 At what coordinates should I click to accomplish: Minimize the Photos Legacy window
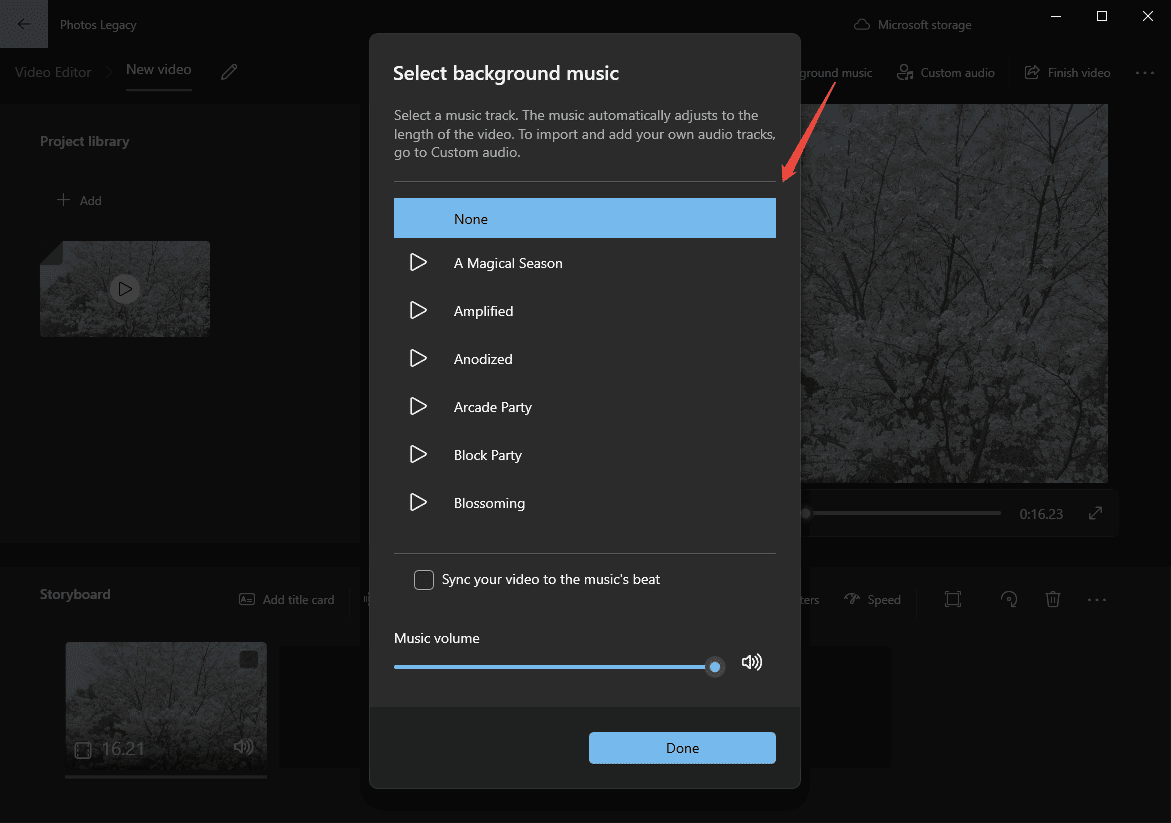click(x=1056, y=16)
